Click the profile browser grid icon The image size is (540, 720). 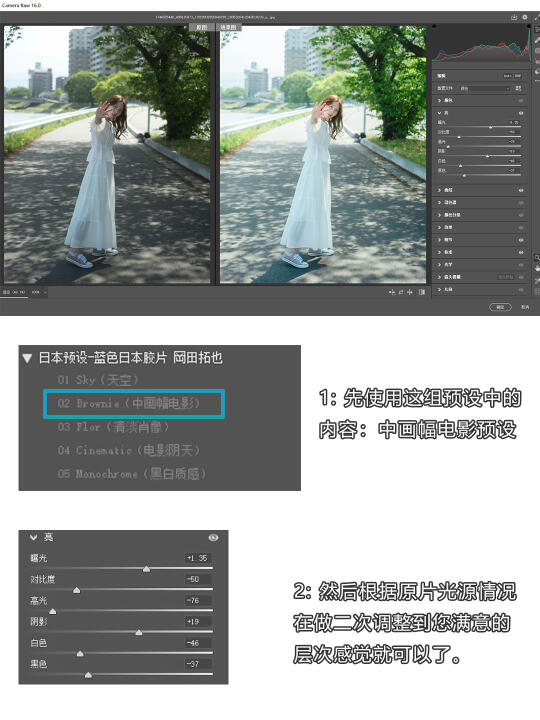coord(518,88)
